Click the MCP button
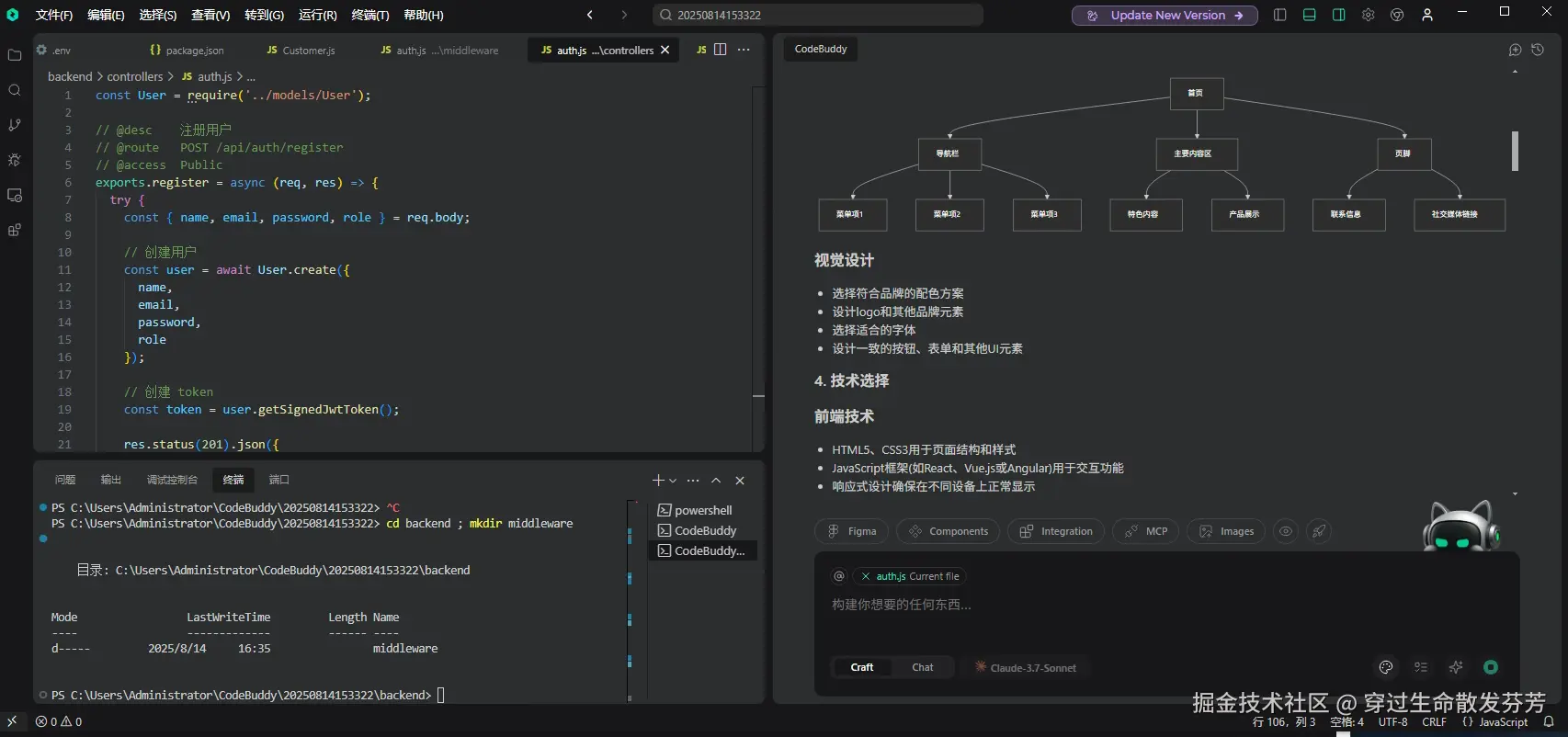The height and width of the screenshot is (737, 1568). pos(1145,531)
